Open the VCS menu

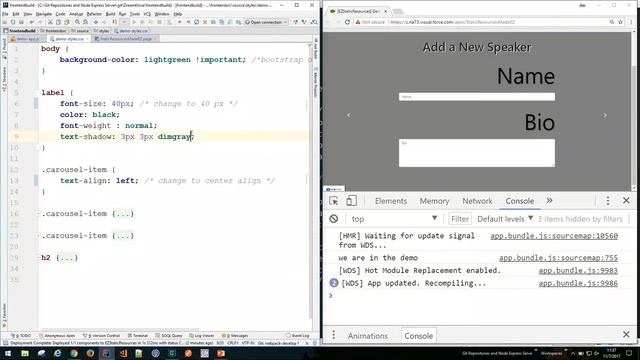pyautogui.click(x=147, y=14)
